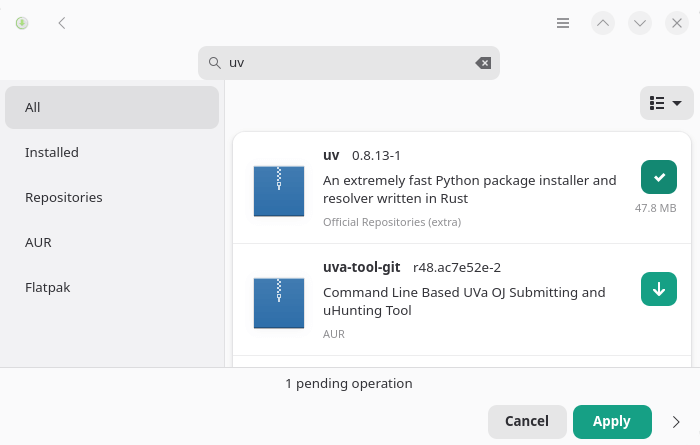Image resolution: width=700 pixels, height=445 pixels.
Task: Select the All category
Action: click(112, 108)
